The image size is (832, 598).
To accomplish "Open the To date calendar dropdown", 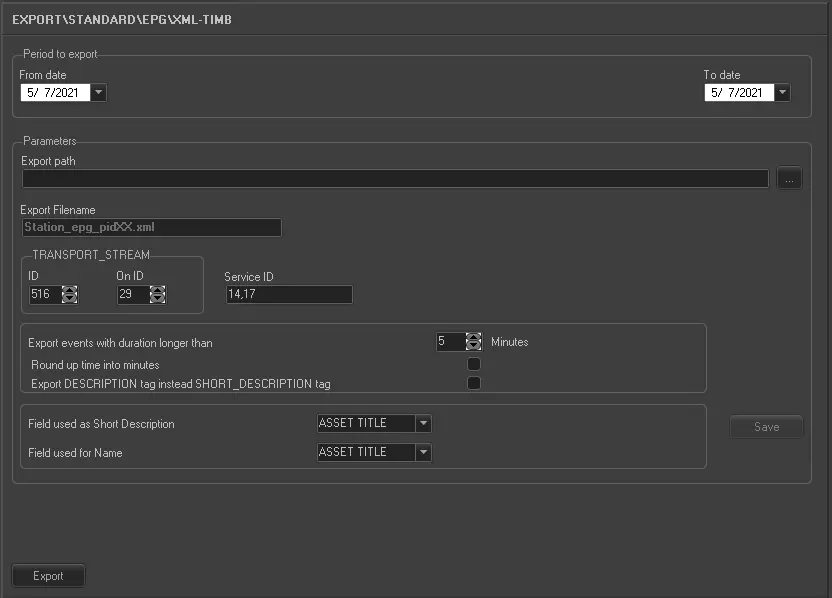I will click(x=782, y=93).
